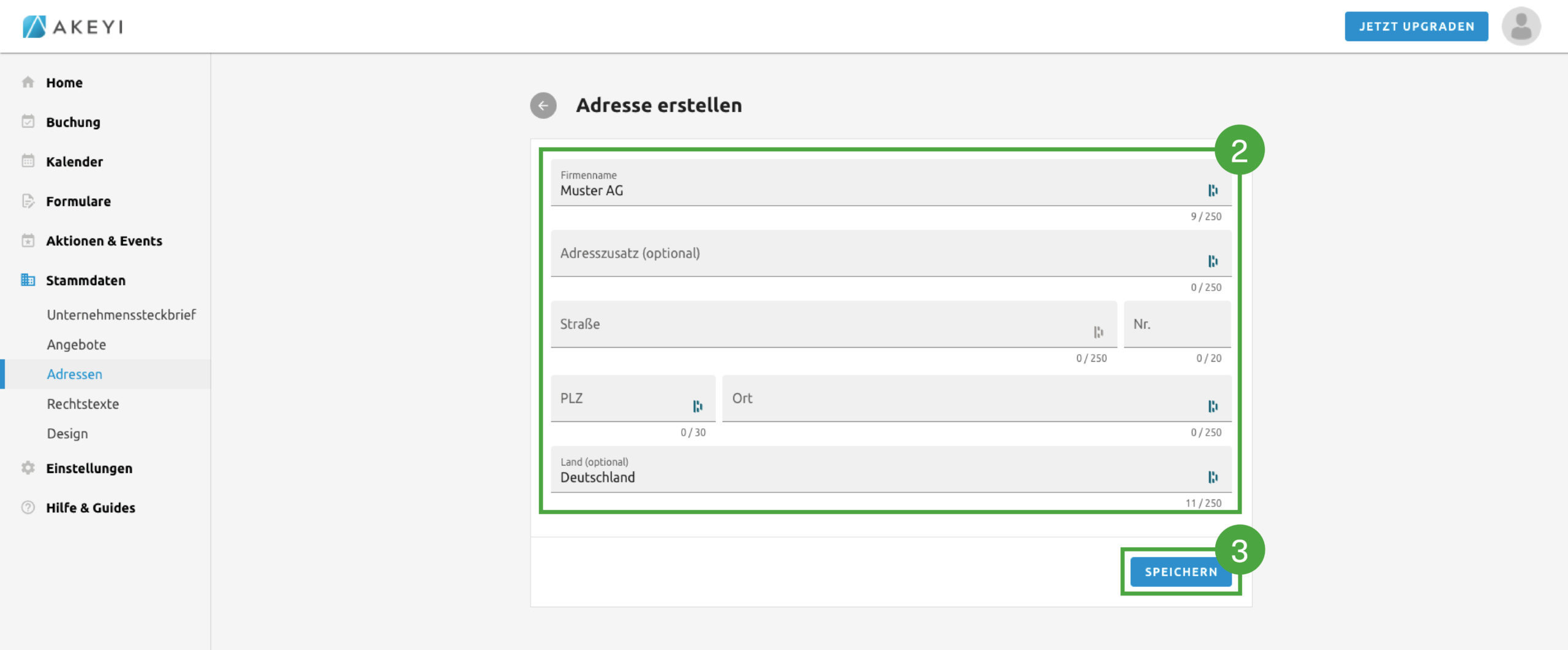
Task: Click the icon inside Straße field
Action: coord(1098,332)
